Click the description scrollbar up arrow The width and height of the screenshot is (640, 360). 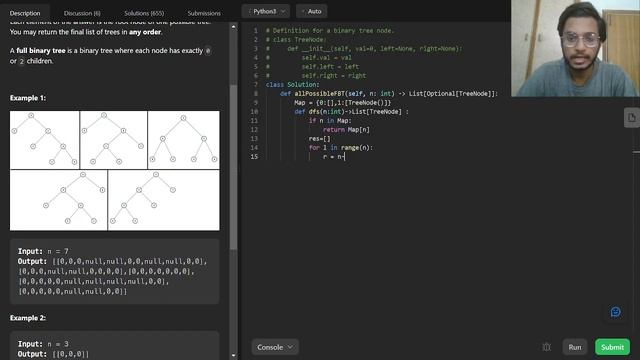(x=233, y=27)
